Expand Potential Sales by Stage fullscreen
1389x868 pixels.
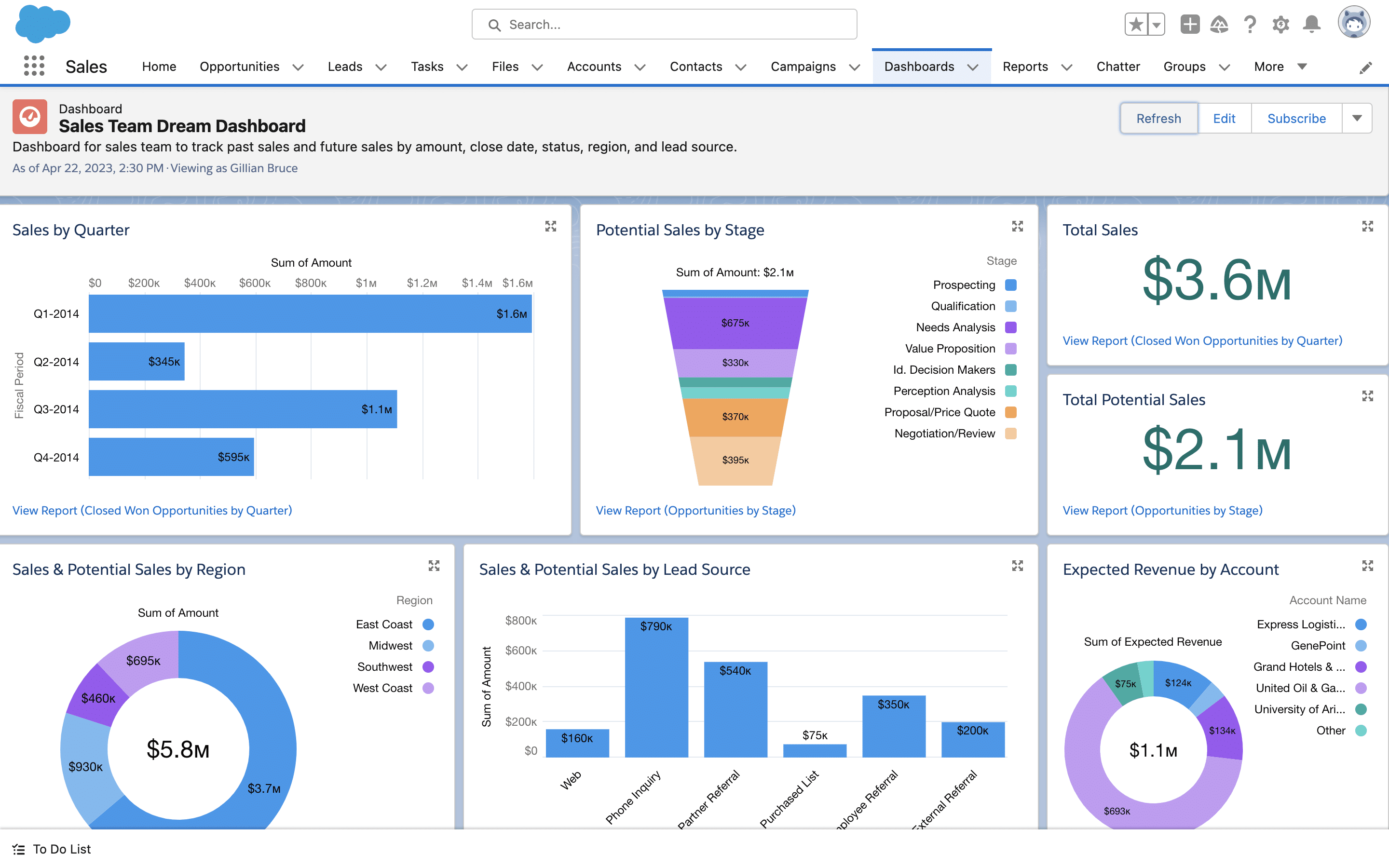click(1018, 226)
